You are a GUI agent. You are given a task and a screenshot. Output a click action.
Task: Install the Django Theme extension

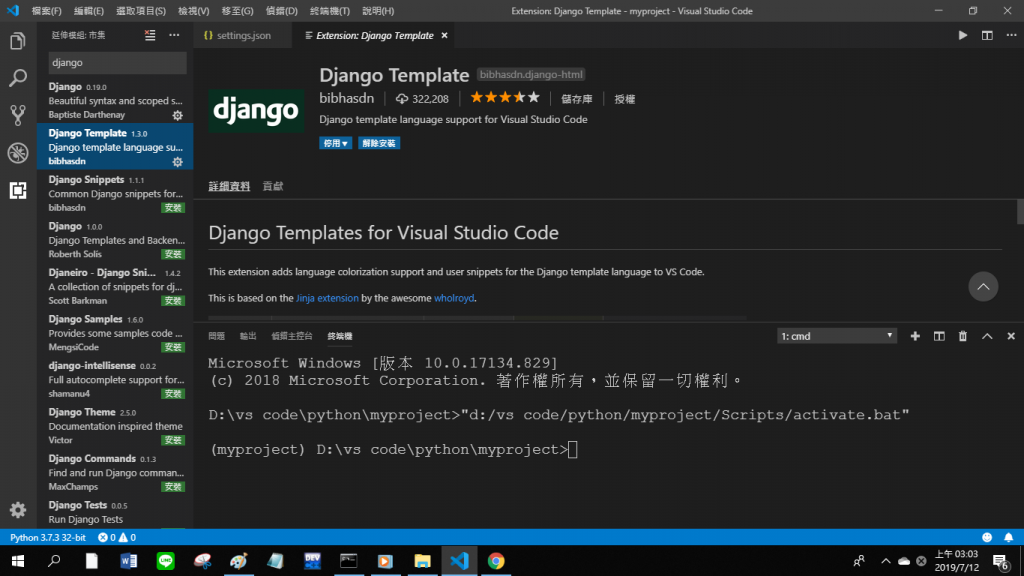click(173, 440)
